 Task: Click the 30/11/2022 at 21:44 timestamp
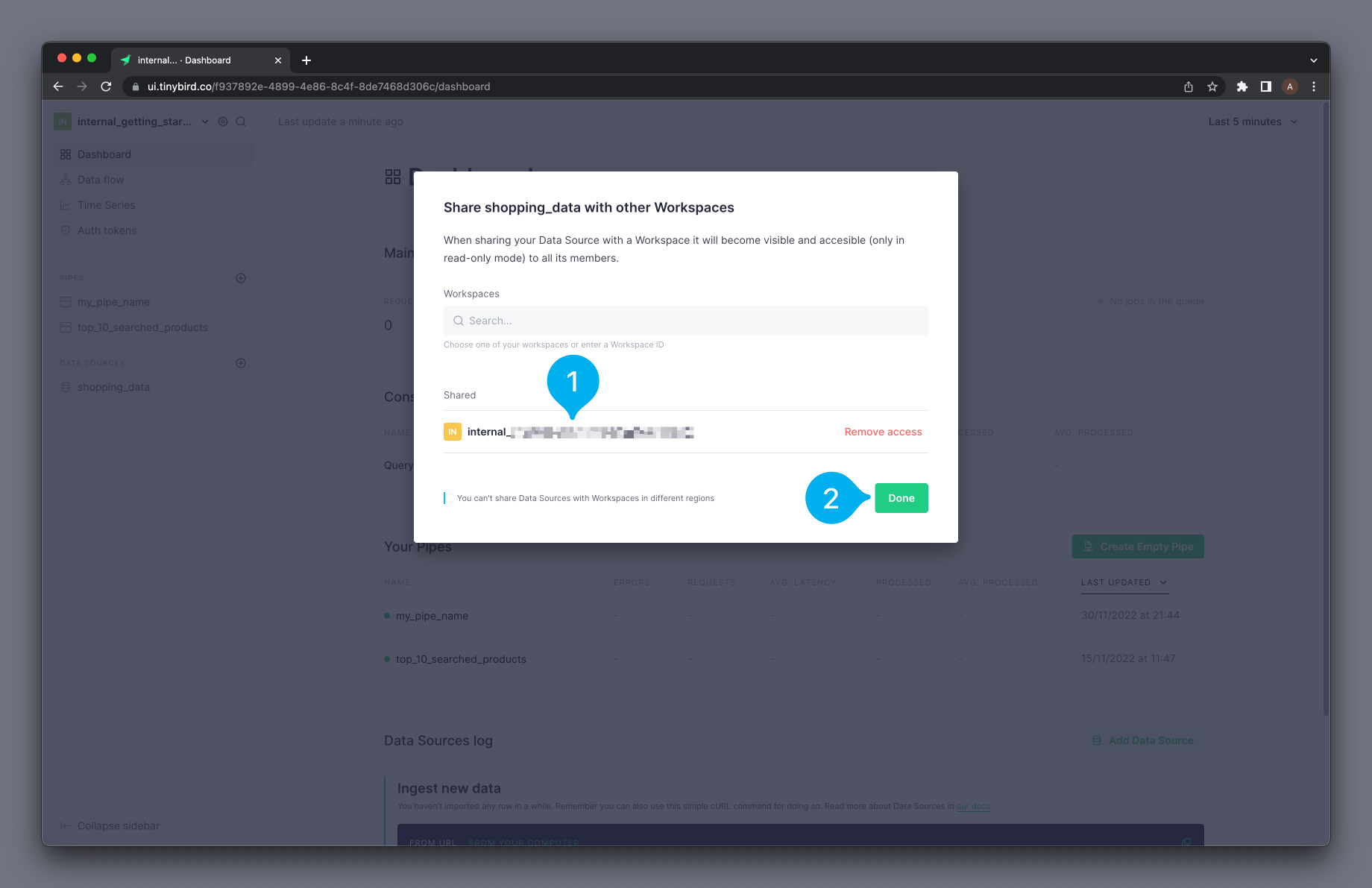[x=1130, y=615]
